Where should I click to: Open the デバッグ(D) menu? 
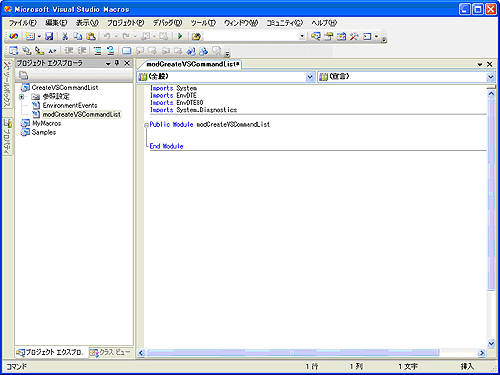point(167,23)
